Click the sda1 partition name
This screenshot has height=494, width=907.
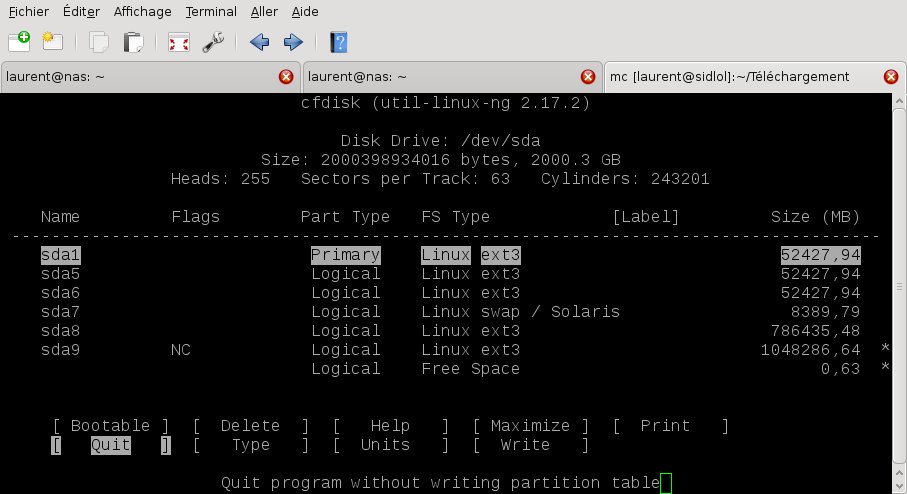tap(61, 255)
